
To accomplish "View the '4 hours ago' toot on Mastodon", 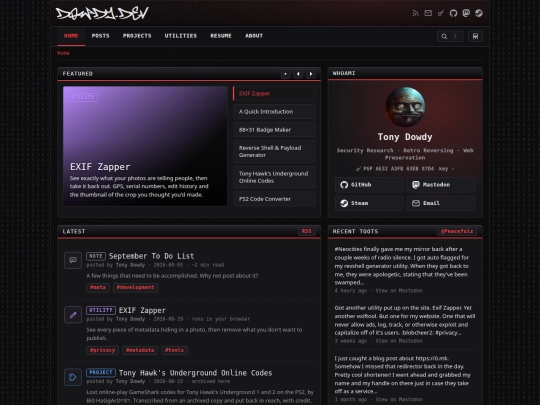I will click(399, 291).
